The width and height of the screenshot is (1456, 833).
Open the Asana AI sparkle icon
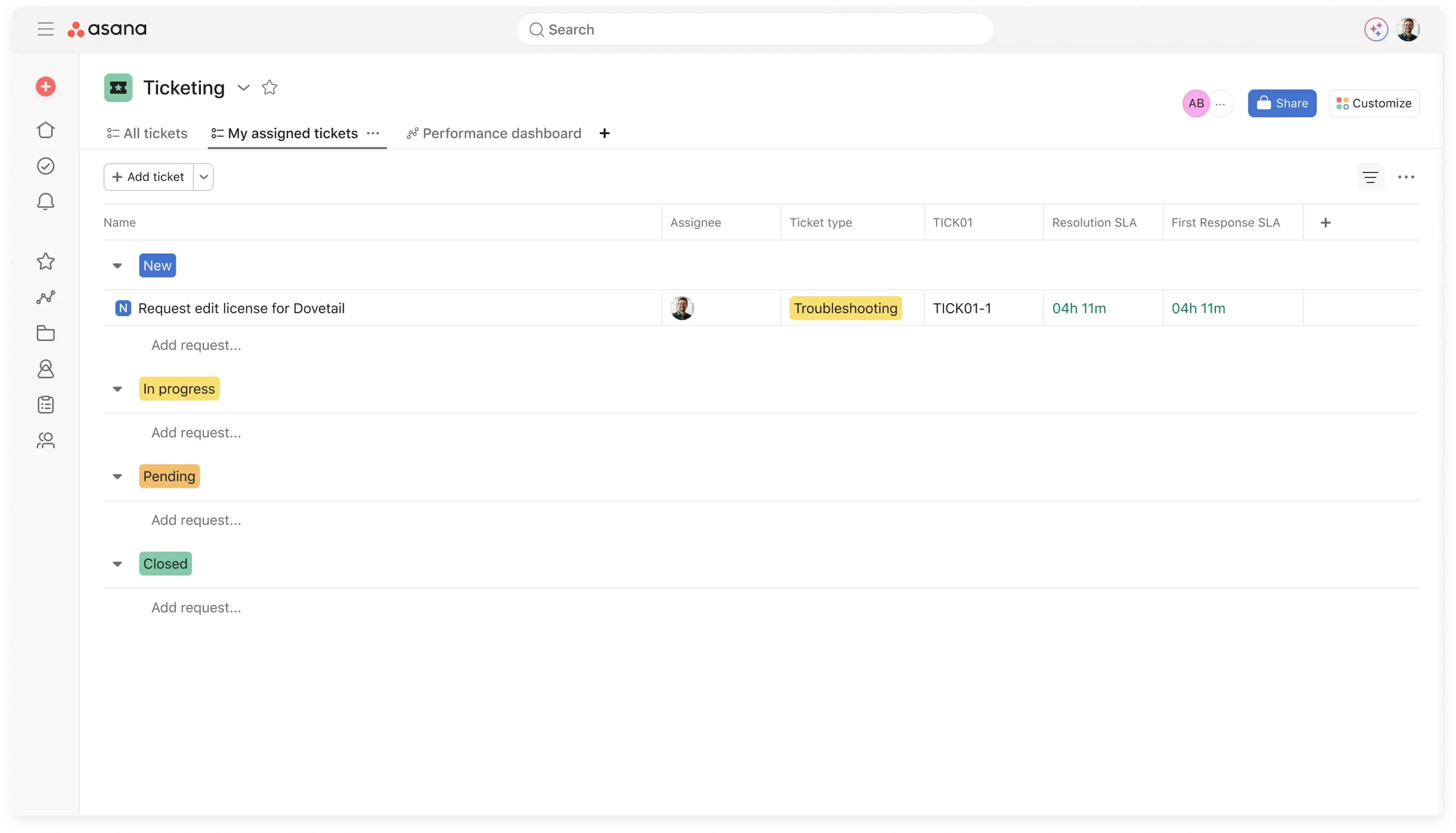tap(1376, 29)
